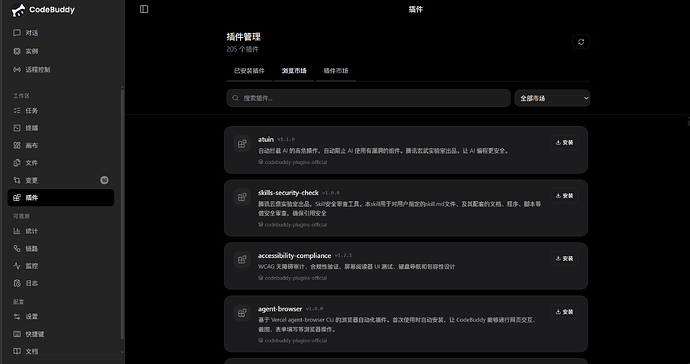Click the "accessibility-compliance" plugin name
Screen dimensions: 690x364
(294, 255)
